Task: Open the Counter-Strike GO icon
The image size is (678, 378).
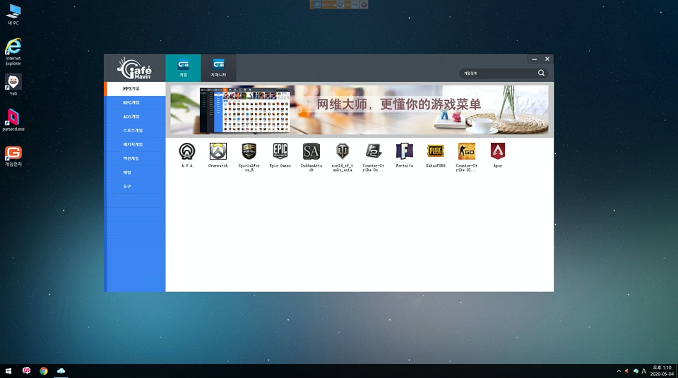Action: coord(467,152)
